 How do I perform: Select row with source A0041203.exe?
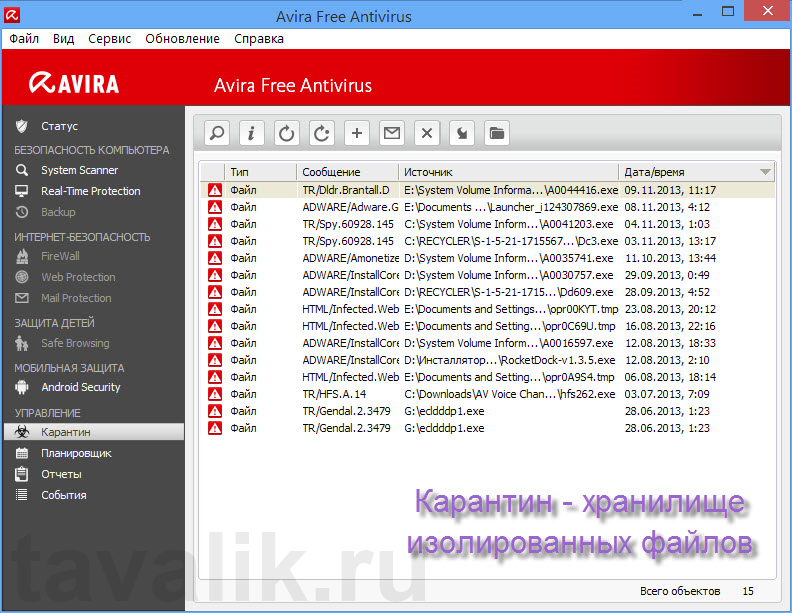point(487,224)
